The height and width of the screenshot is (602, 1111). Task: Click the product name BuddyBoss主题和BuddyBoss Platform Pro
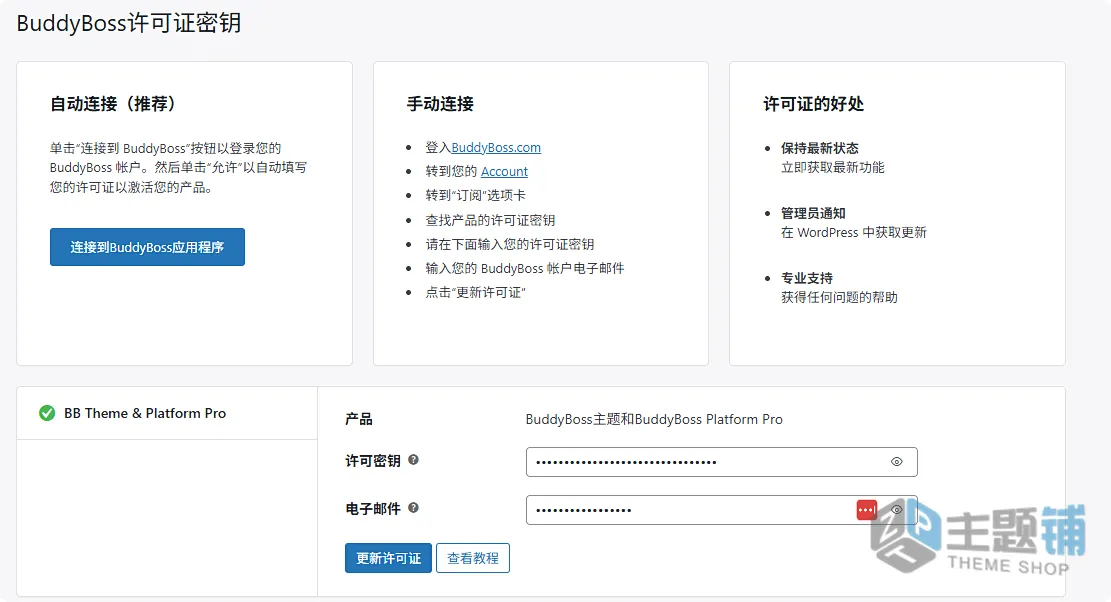point(654,419)
